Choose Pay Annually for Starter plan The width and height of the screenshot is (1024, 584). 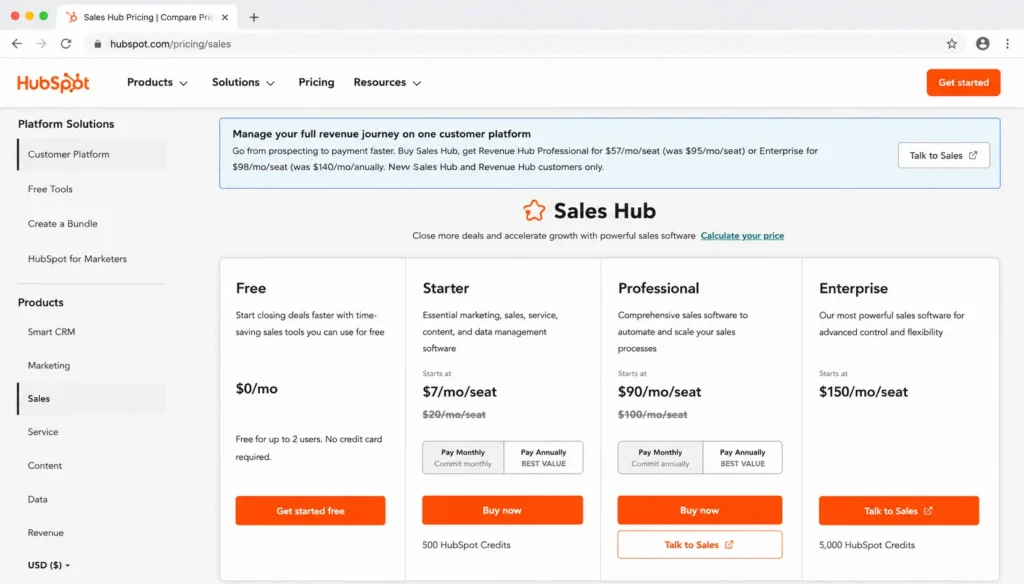point(543,457)
